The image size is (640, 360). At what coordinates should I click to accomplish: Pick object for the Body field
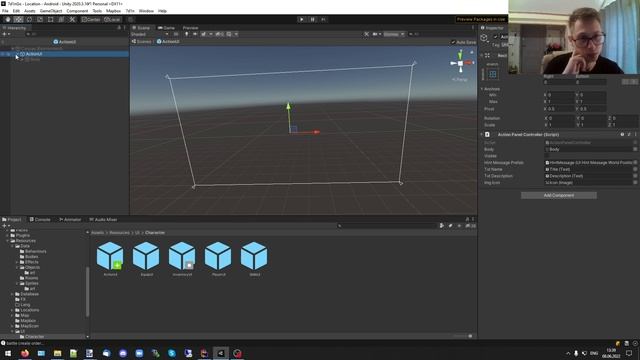635,149
